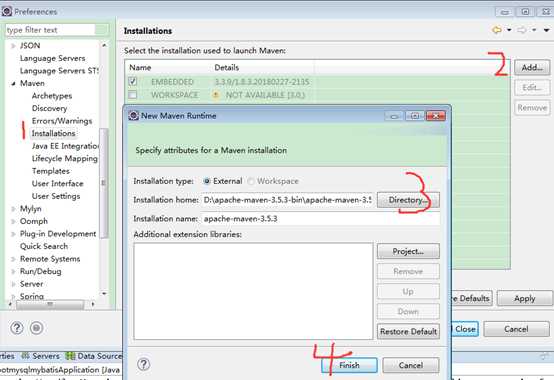Click the Close button in Preferences
554x380 pixels.
click(465, 329)
